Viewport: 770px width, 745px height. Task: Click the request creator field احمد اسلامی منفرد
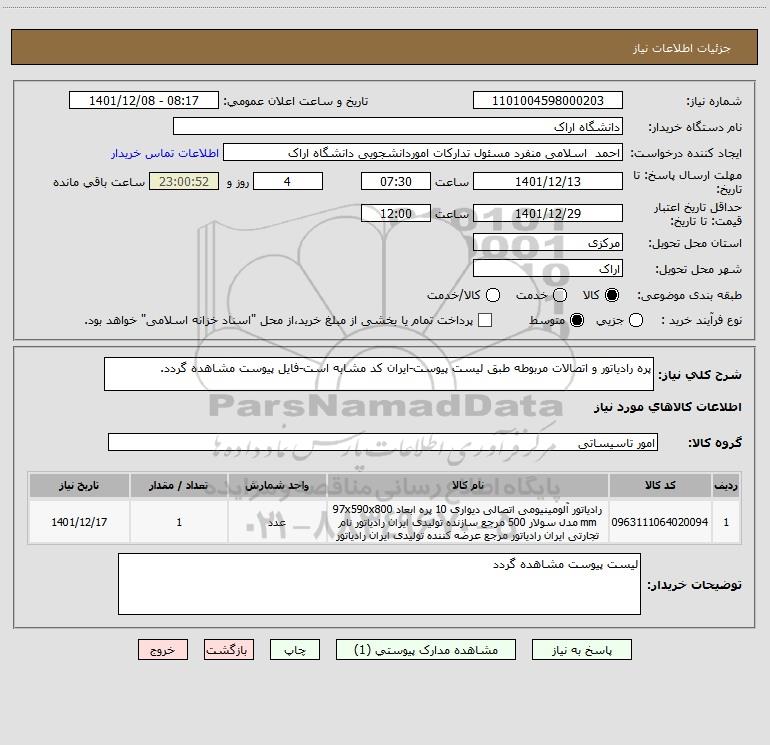[x=423, y=152]
